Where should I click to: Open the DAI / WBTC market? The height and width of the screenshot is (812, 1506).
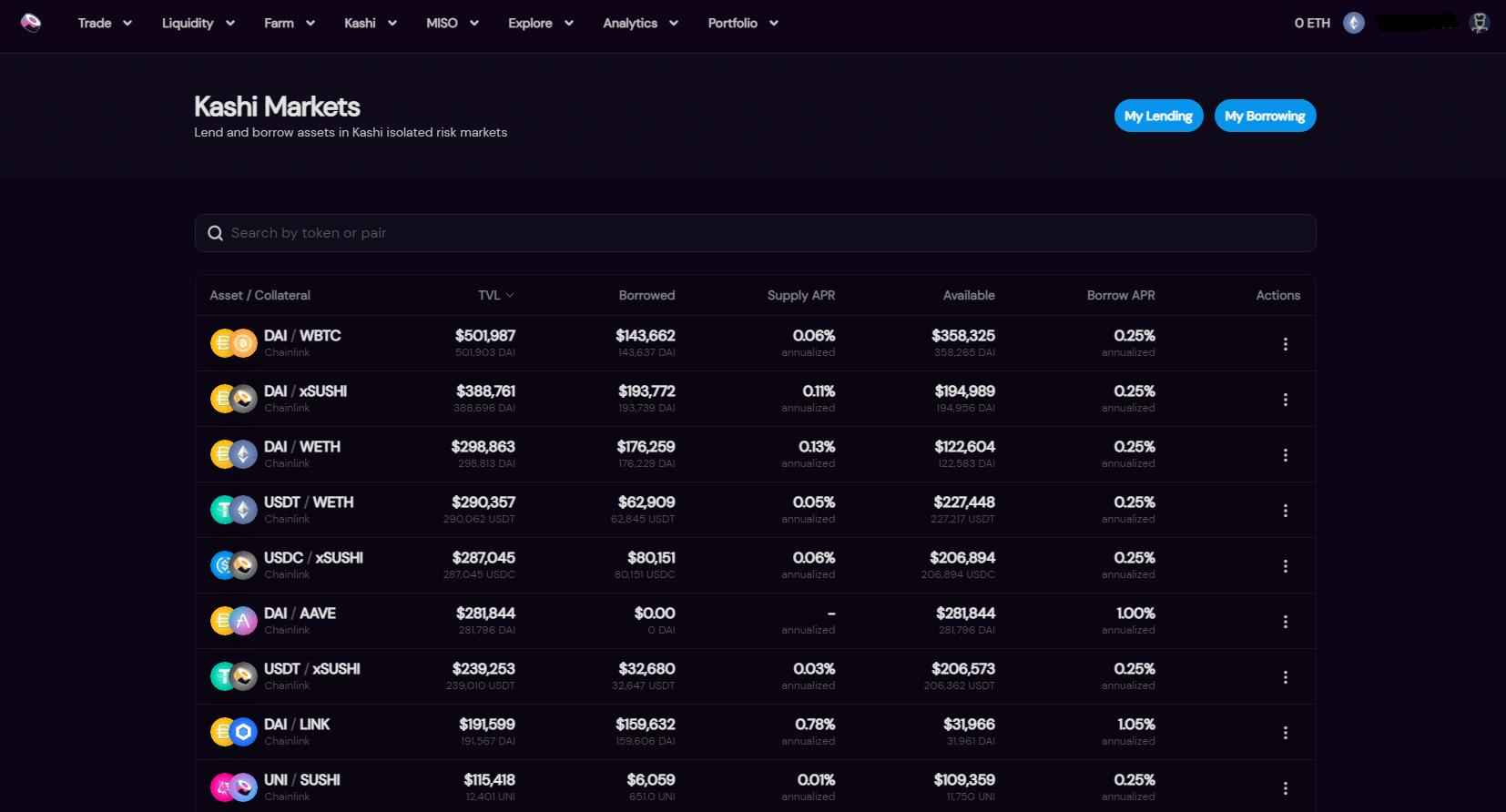click(x=756, y=343)
